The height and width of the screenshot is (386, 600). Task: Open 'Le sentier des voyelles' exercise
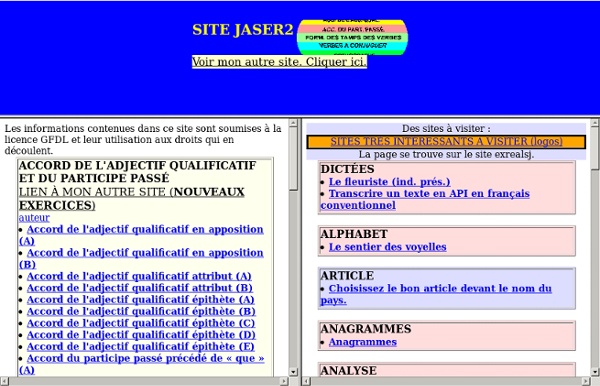pyautogui.click(x=388, y=247)
